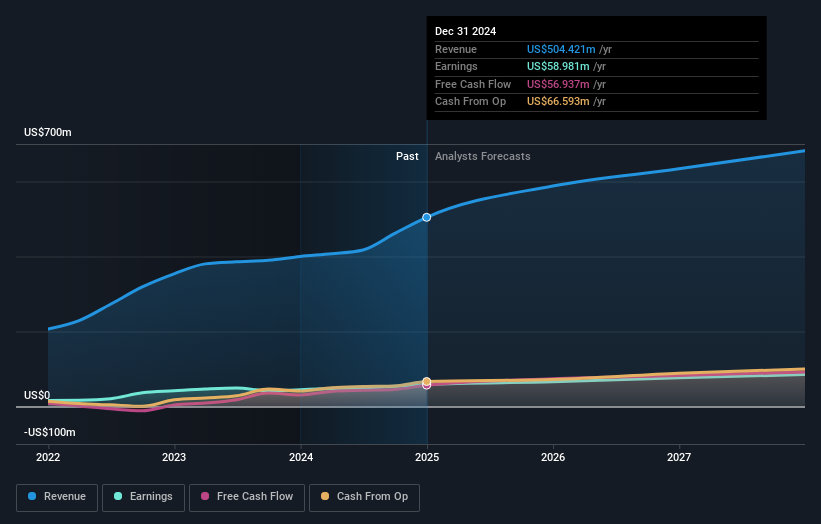Image resolution: width=821 pixels, height=524 pixels.
Task: Toggle the Earnings series in the legend
Action: point(143,497)
